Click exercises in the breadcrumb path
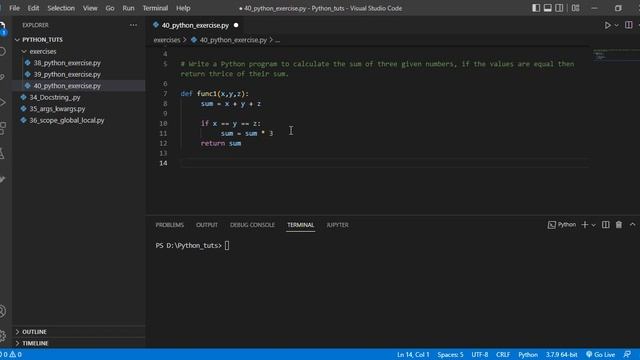 click(167, 40)
